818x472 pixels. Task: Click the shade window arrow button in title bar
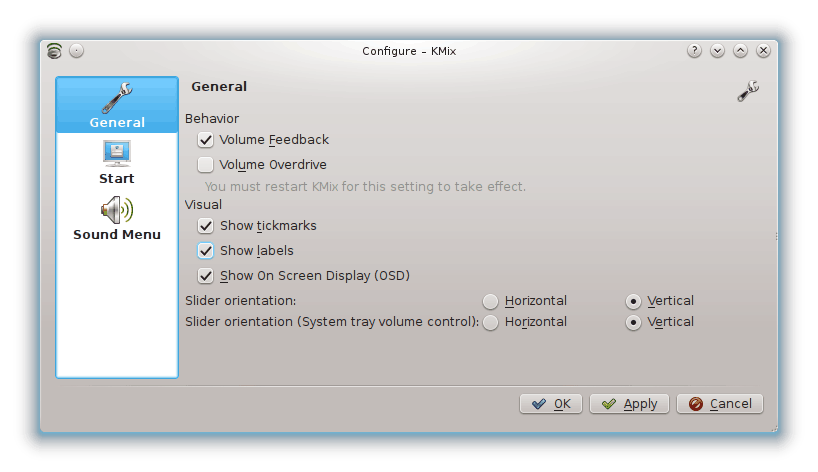click(717, 51)
